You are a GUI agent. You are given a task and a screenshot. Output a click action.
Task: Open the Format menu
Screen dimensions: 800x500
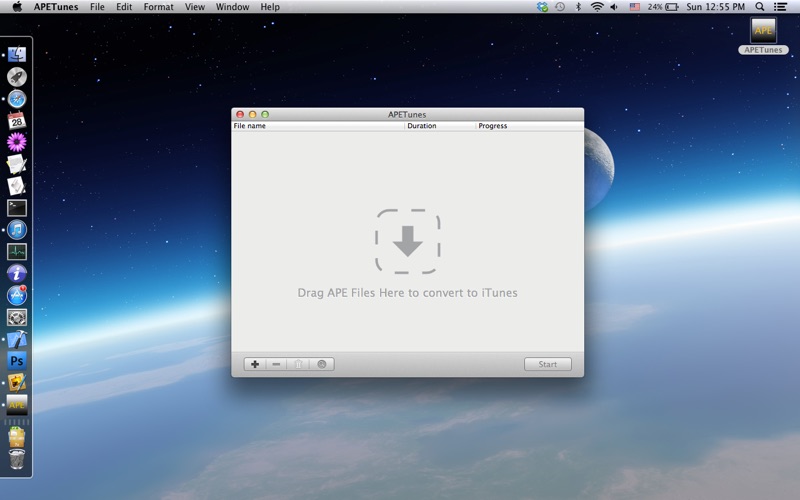point(158,7)
